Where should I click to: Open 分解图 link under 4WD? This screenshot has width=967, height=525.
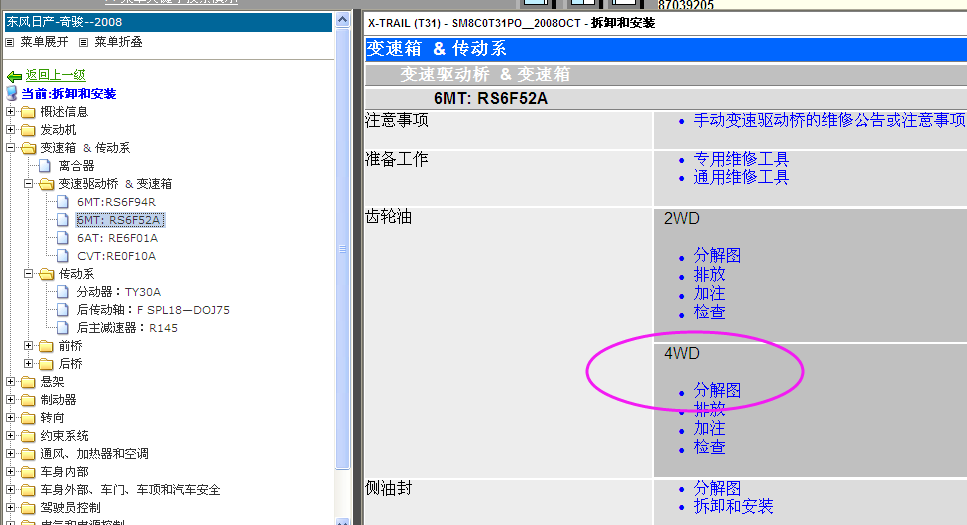[x=717, y=391]
